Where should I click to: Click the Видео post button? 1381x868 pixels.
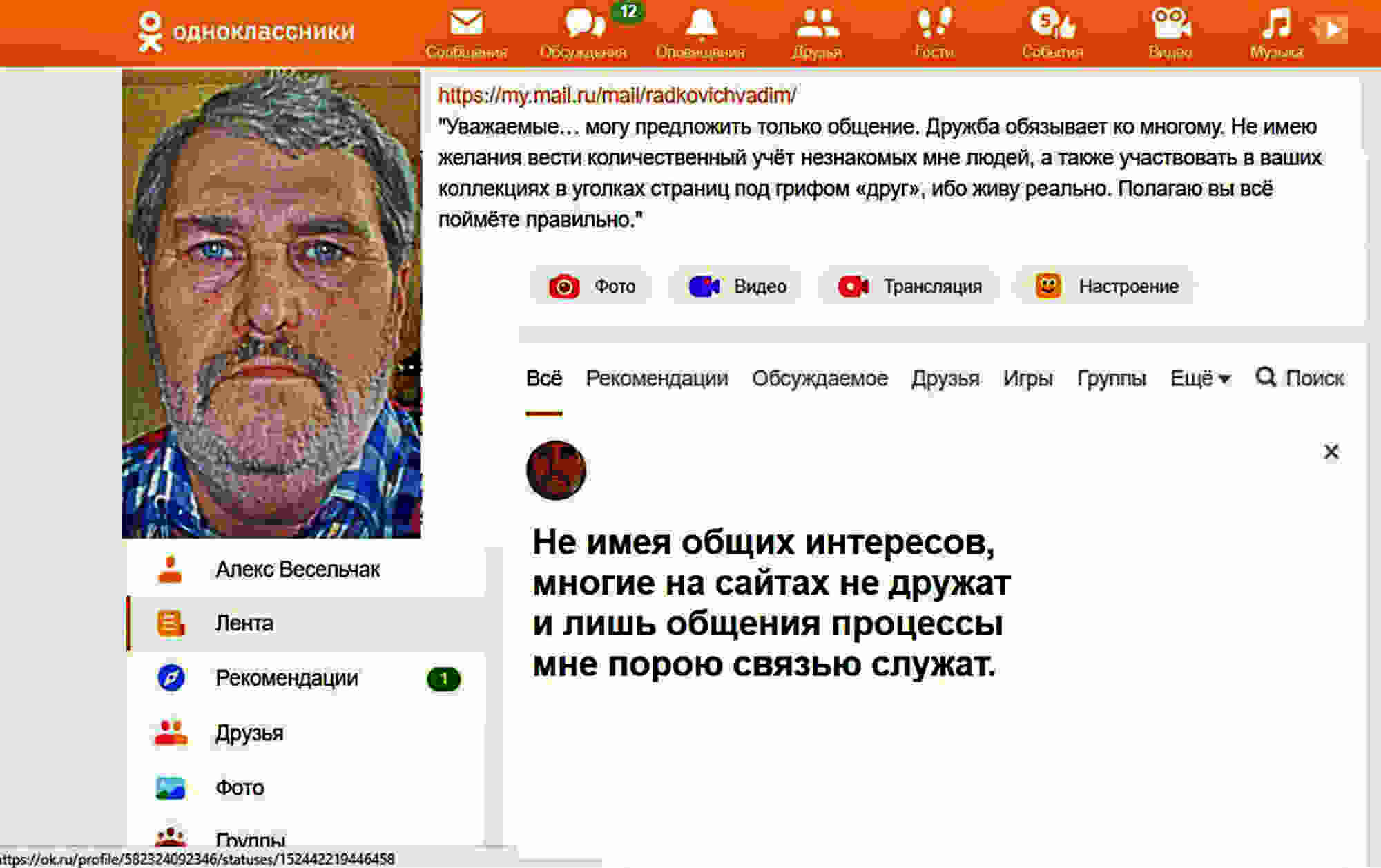736,286
